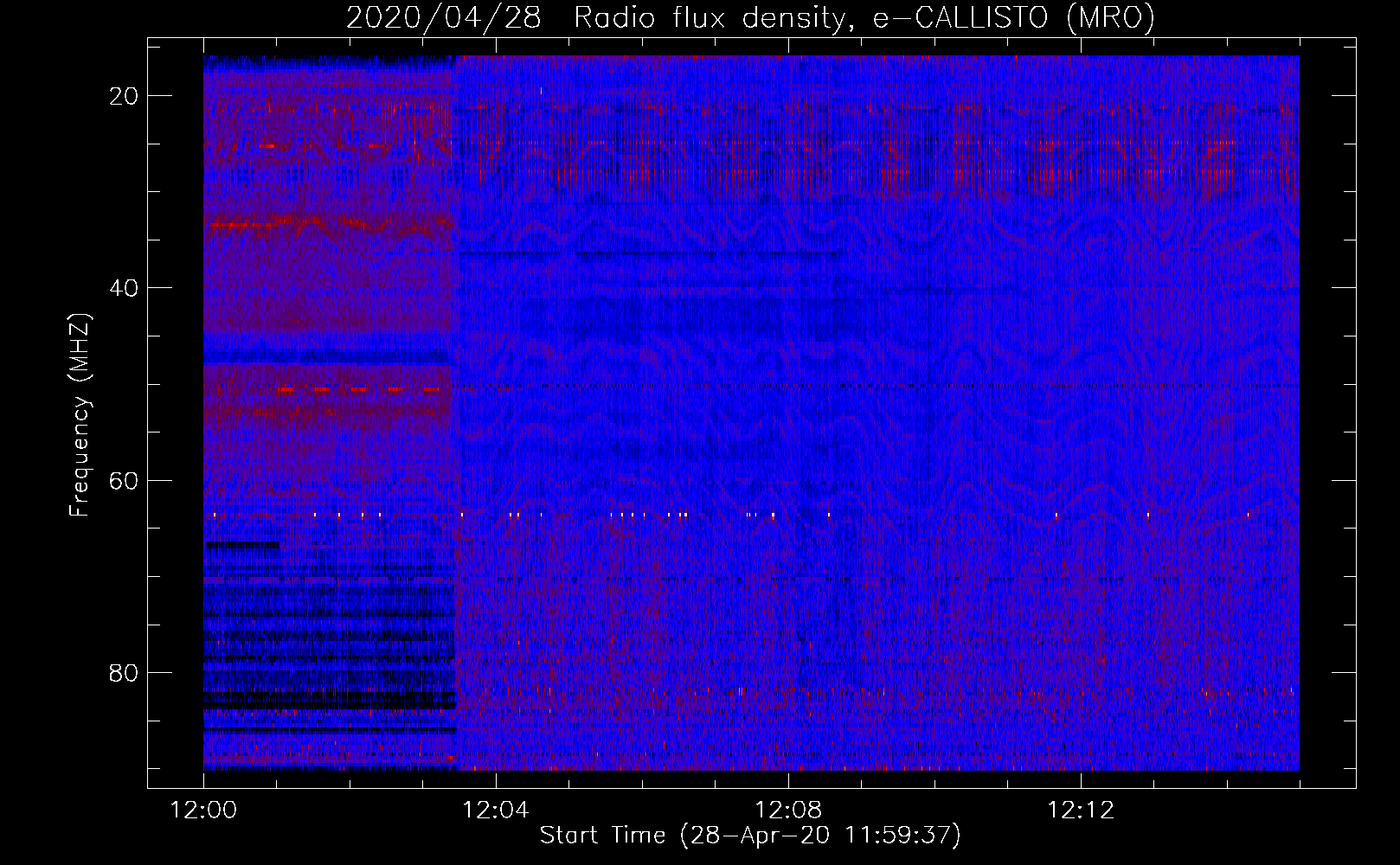Click the '80' frequency tick label
The width and height of the screenshot is (1400, 865).
124,673
